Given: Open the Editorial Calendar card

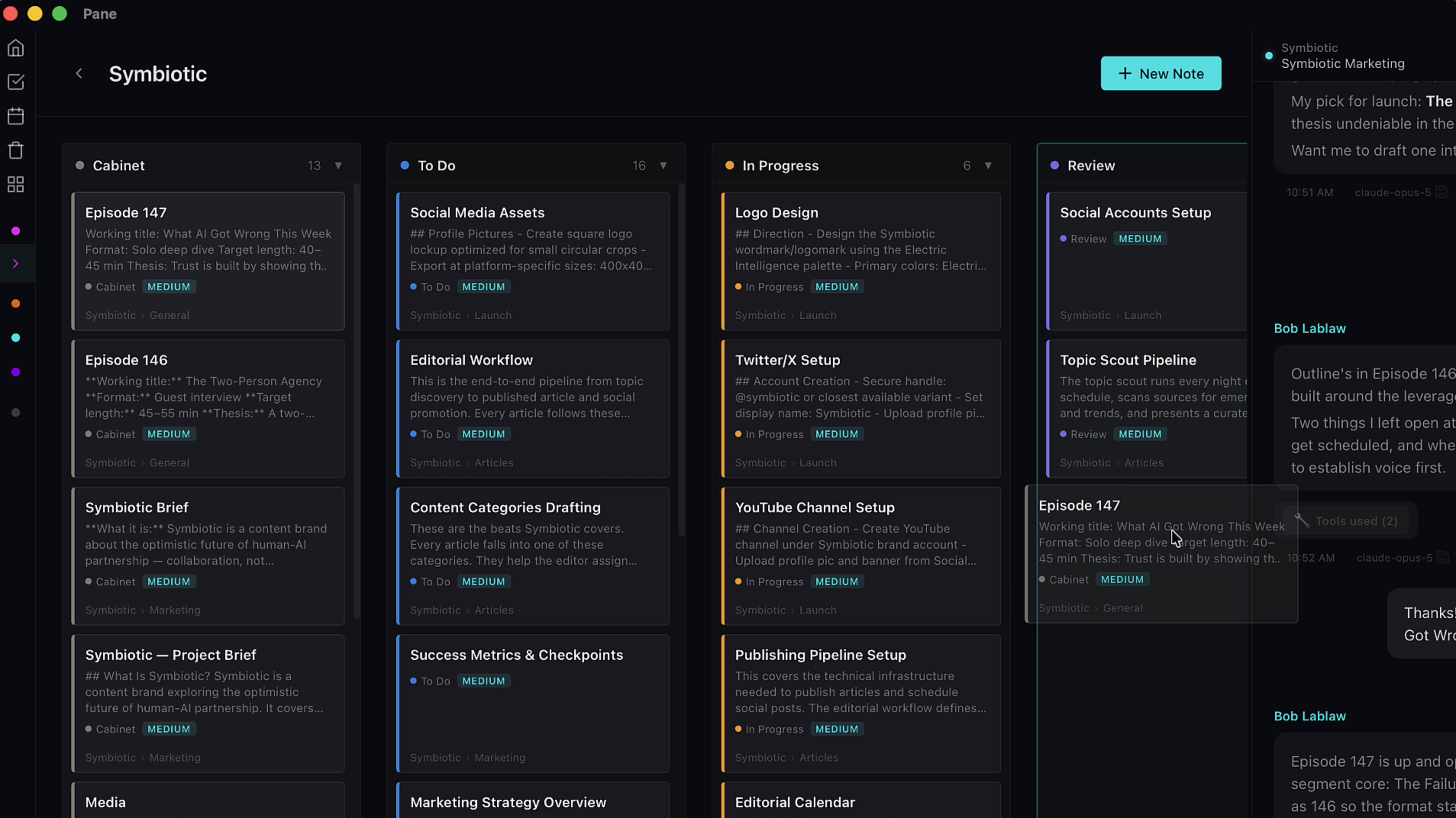Looking at the screenshot, I should click(x=861, y=800).
